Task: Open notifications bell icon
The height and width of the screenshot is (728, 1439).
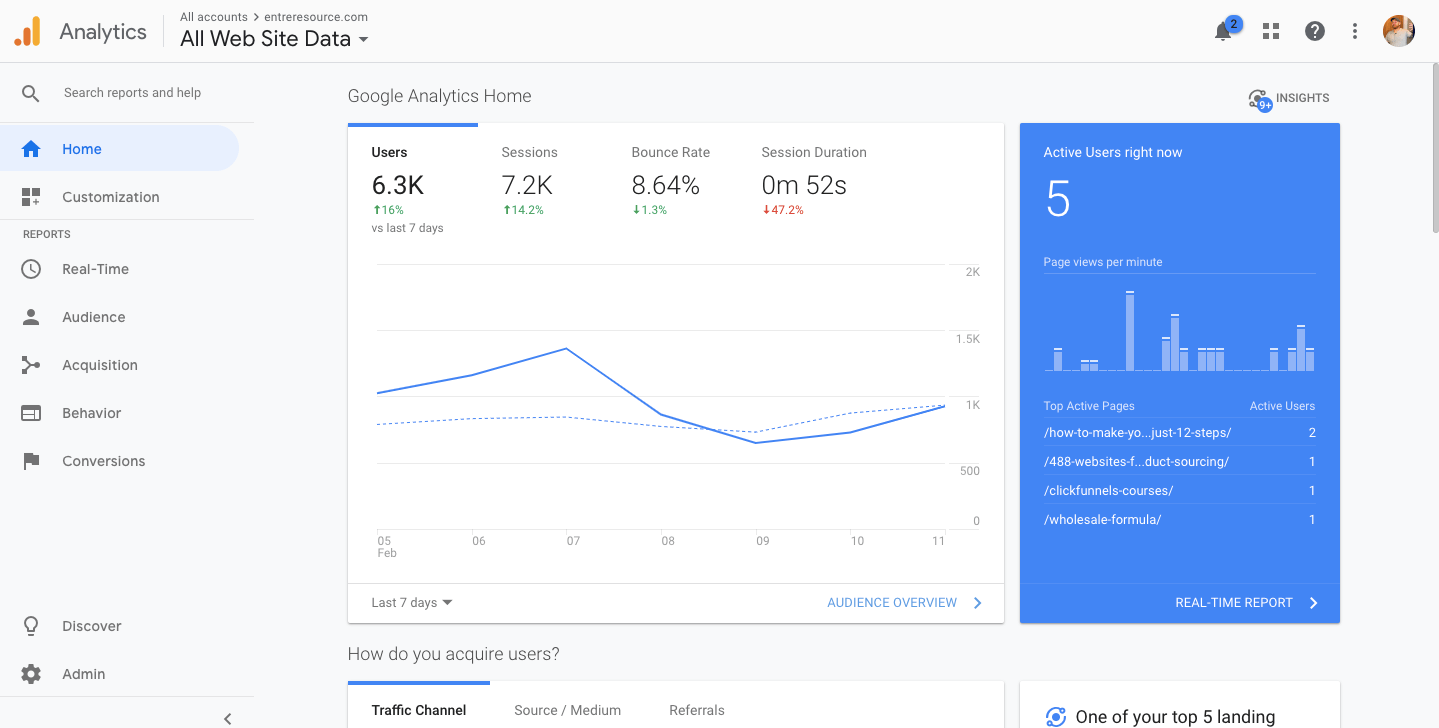Action: 1223,32
